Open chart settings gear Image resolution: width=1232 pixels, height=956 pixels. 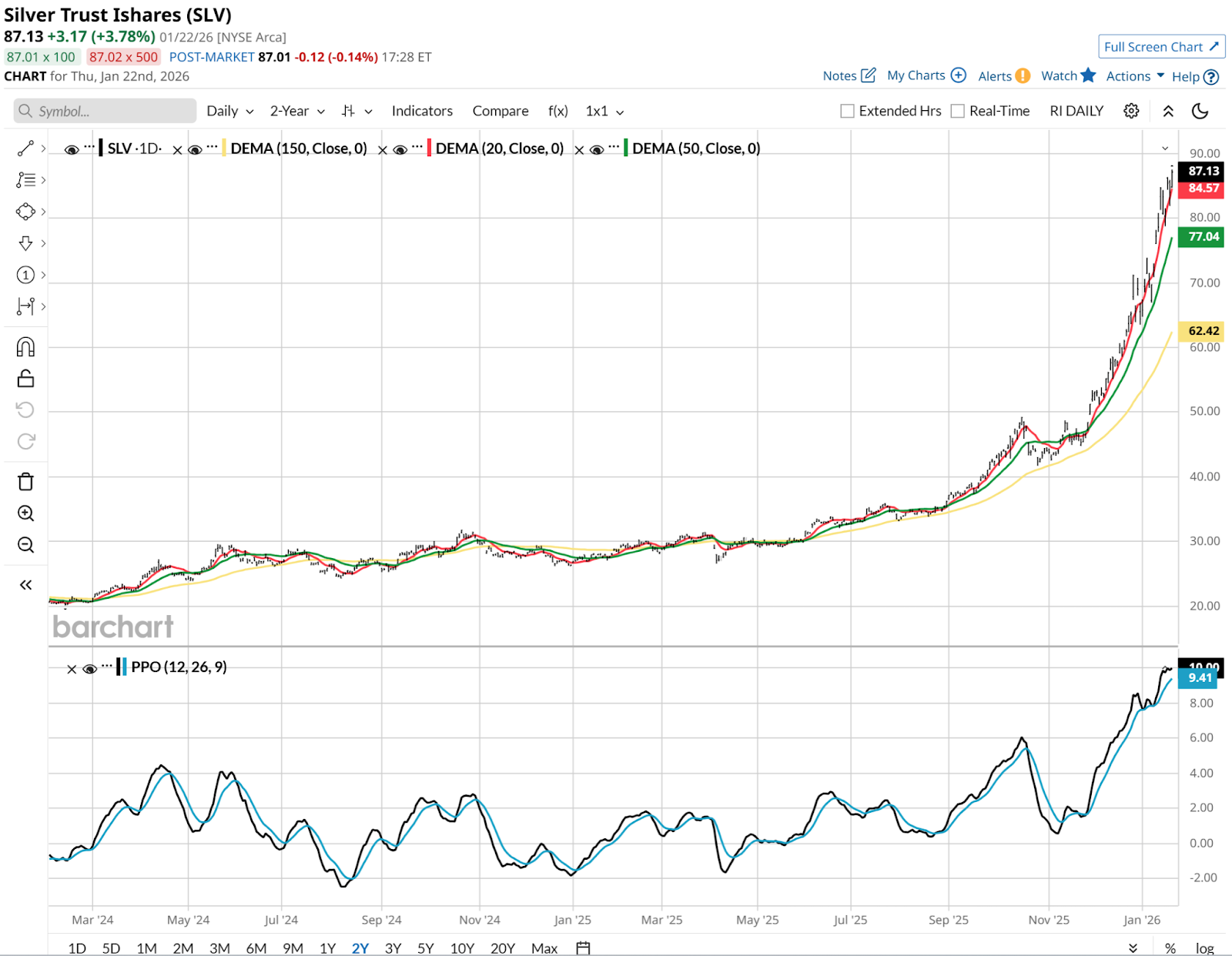click(x=1131, y=111)
